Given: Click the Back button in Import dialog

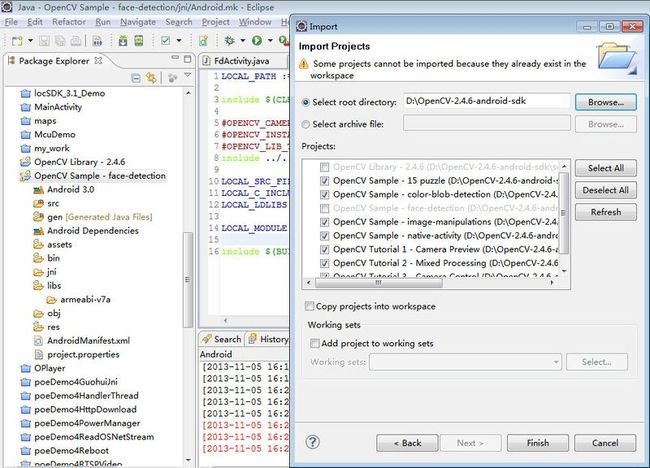Looking at the screenshot, I should pyautogui.click(x=407, y=443).
